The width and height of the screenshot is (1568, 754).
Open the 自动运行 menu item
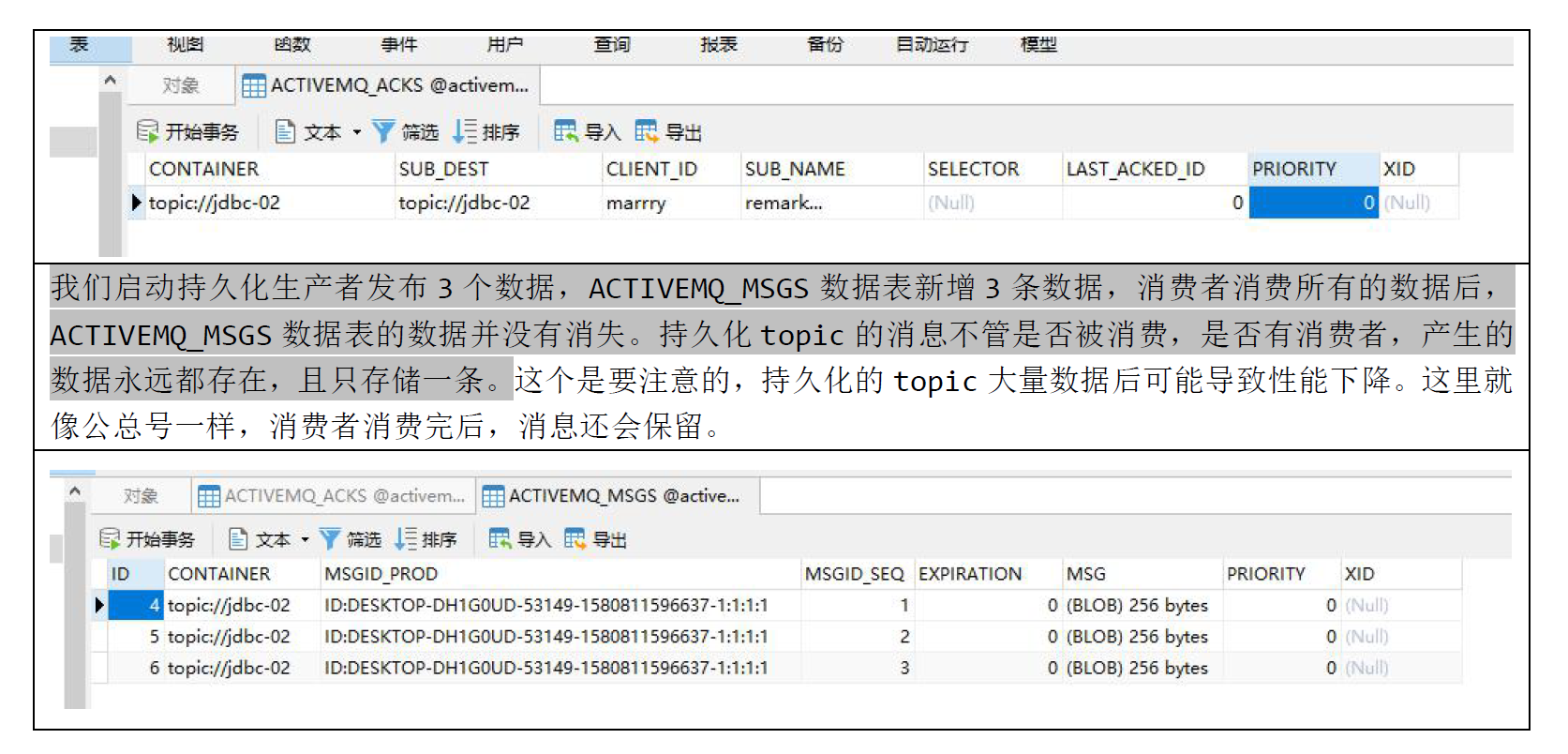[x=932, y=45]
